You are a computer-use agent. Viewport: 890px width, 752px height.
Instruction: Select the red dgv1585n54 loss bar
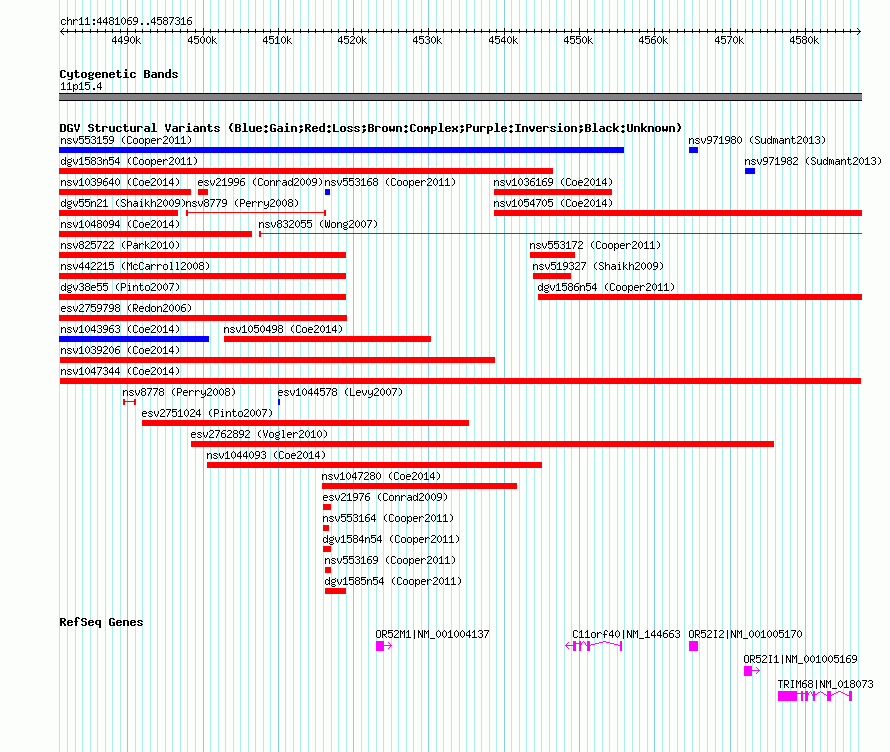pos(335,591)
